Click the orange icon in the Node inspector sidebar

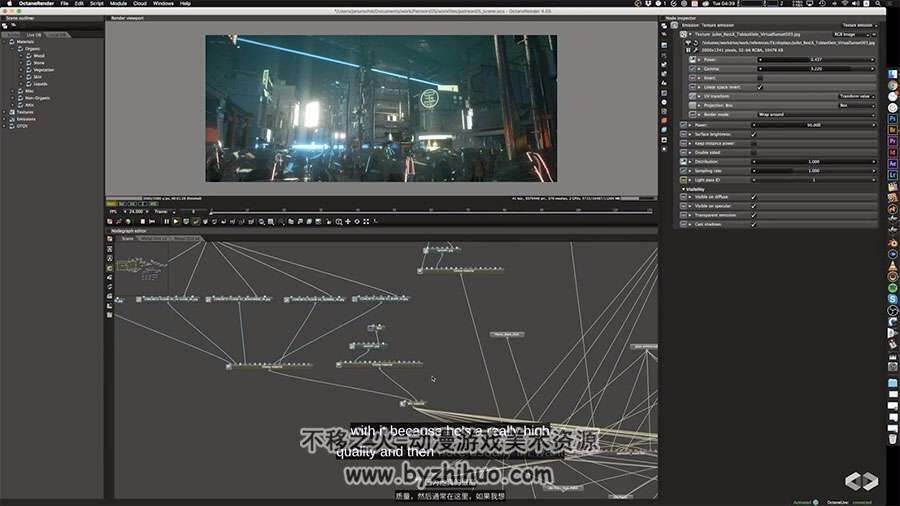click(664, 120)
